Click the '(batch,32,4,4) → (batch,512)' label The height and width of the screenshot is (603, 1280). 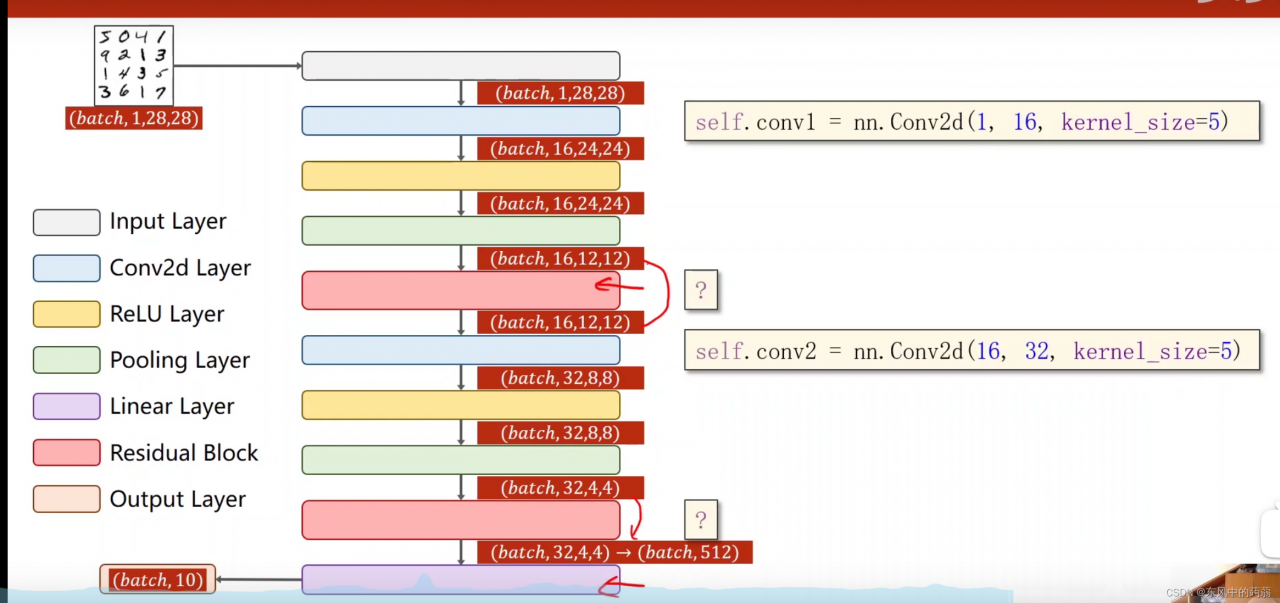[x=614, y=552]
